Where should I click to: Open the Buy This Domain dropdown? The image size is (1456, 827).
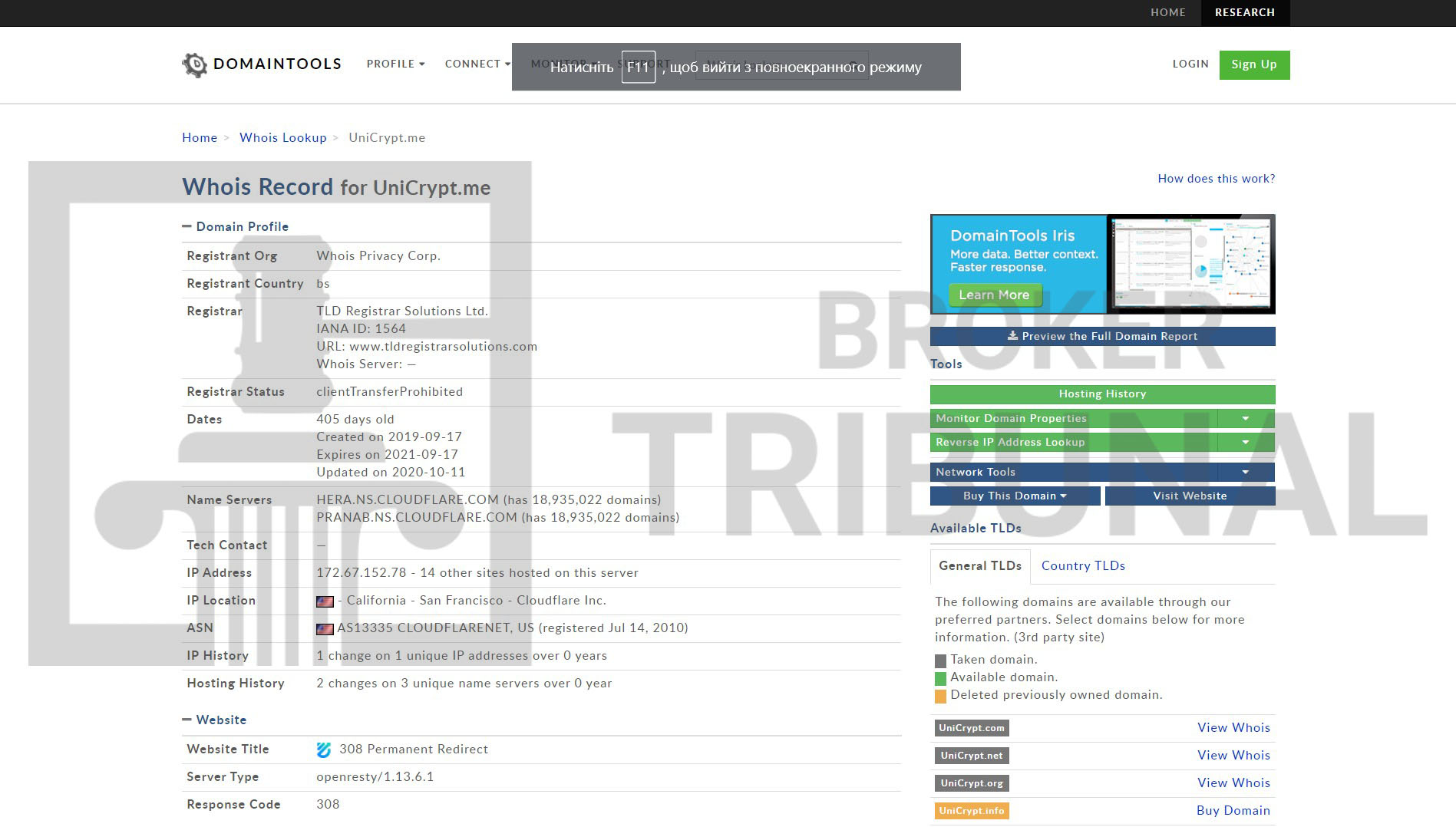coord(1015,496)
